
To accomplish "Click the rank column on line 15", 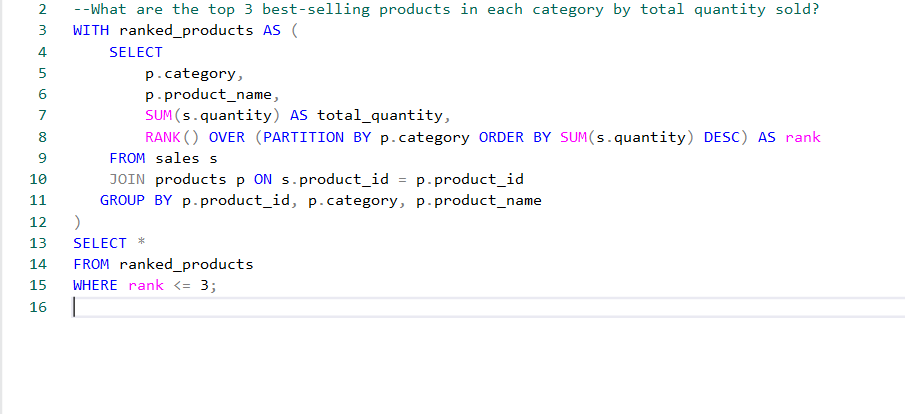I will (x=145, y=285).
